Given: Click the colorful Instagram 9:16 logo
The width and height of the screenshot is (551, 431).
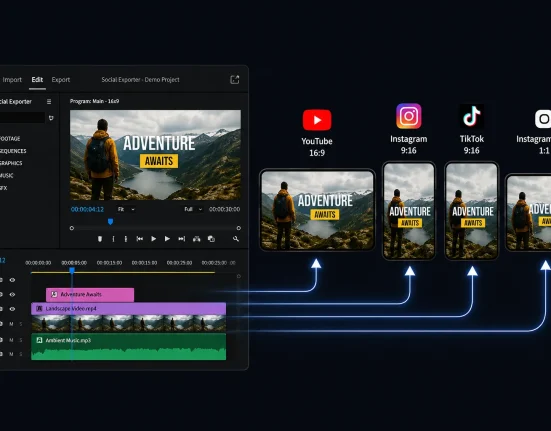Looking at the screenshot, I should pyautogui.click(x=409, y=116).
